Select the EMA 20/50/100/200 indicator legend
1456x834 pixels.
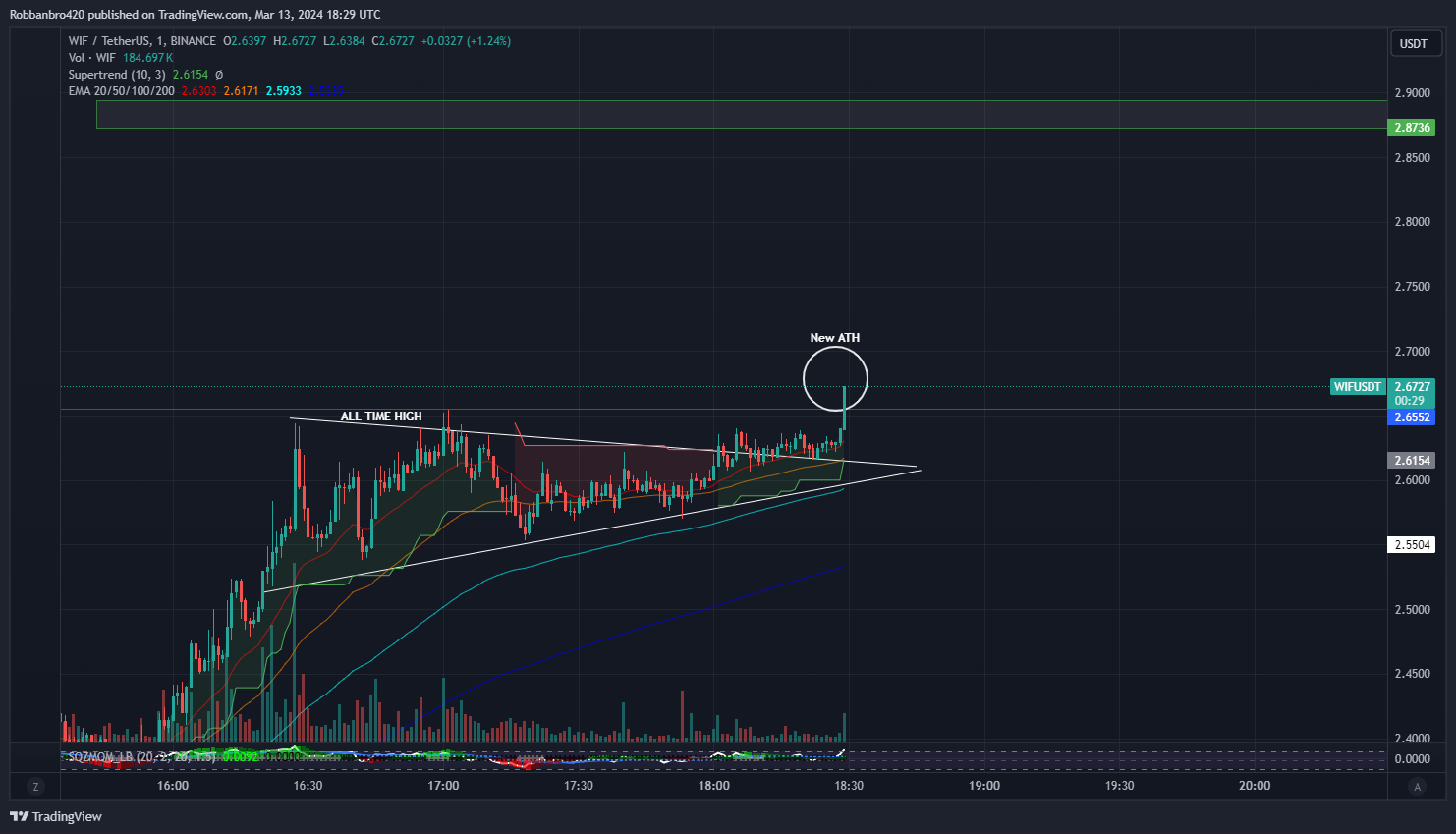pyautogui.click(x=122, y=91)
